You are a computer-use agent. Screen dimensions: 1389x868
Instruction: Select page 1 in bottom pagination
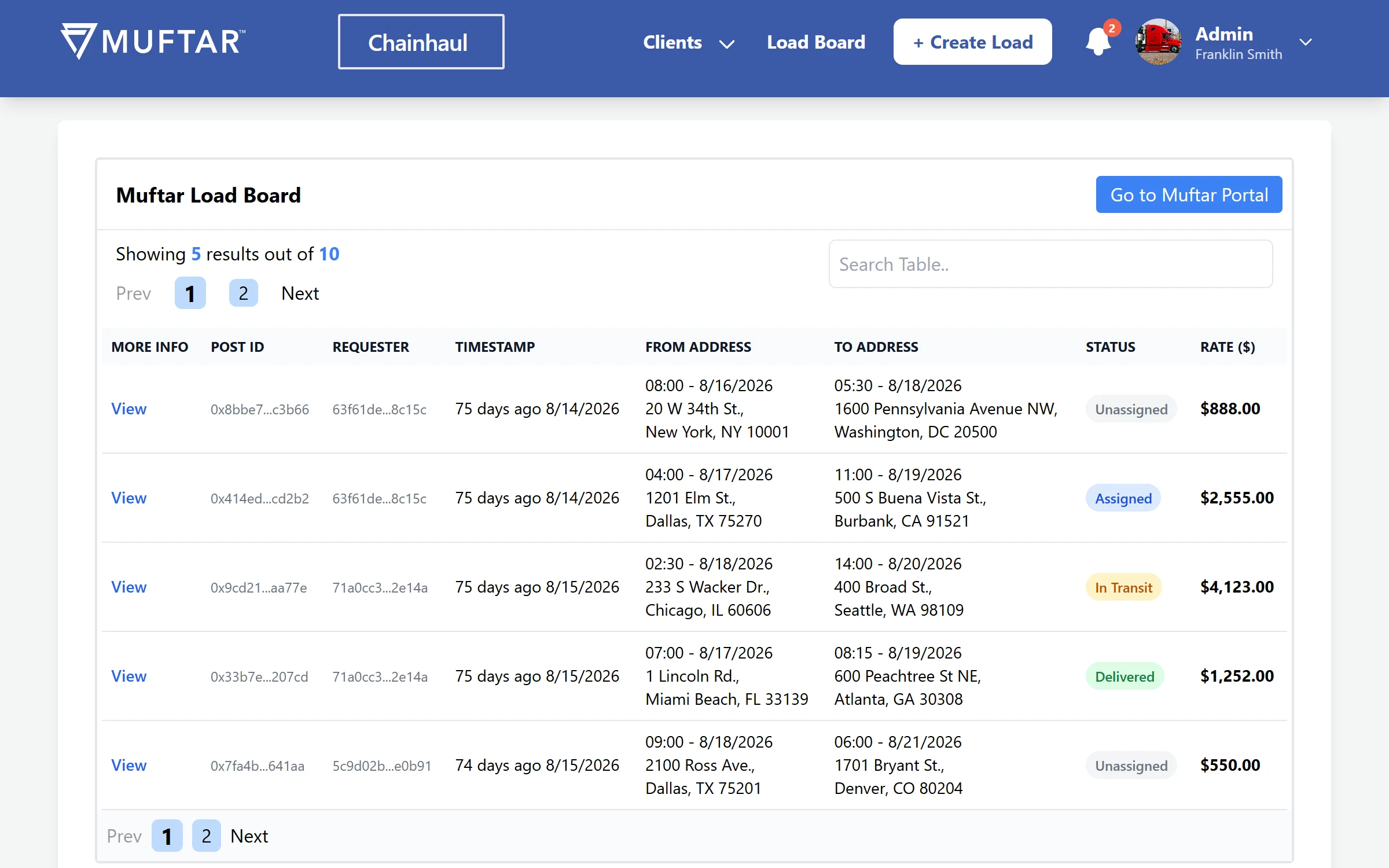point(167,836)
